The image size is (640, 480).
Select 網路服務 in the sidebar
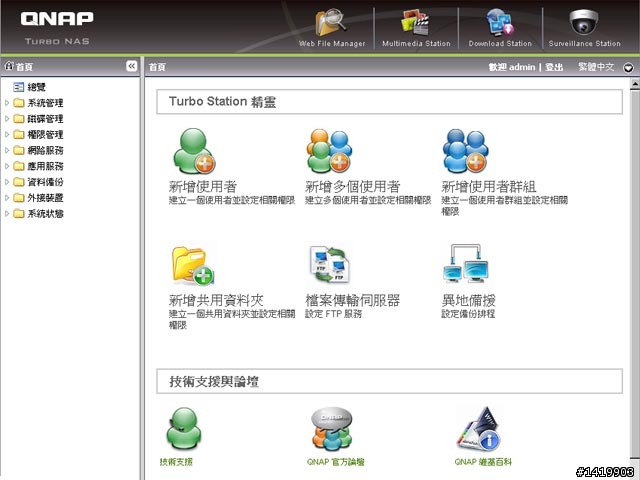click(45, 150)
